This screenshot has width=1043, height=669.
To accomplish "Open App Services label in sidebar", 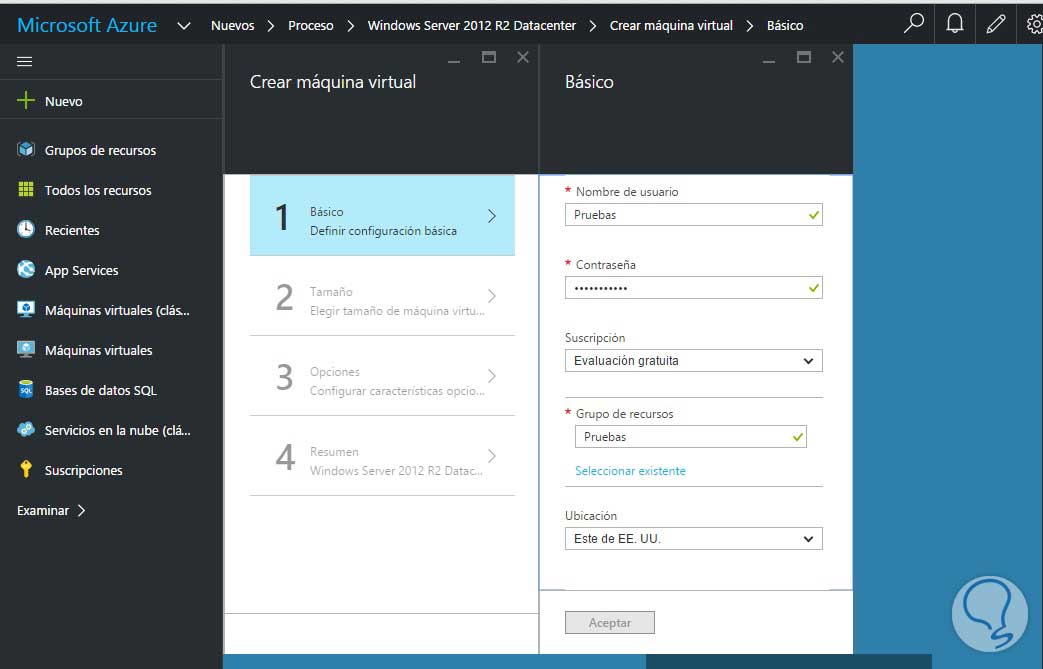I will tap(82, 271).
